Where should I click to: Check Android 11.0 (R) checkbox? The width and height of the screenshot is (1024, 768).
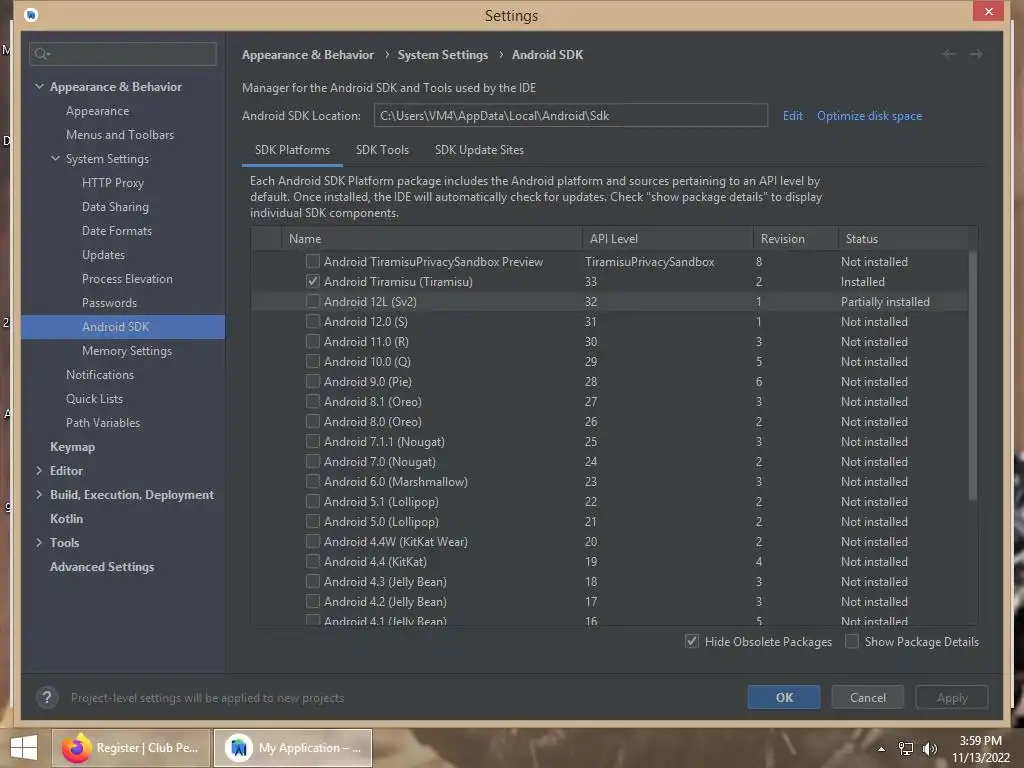tap(313, 341)
